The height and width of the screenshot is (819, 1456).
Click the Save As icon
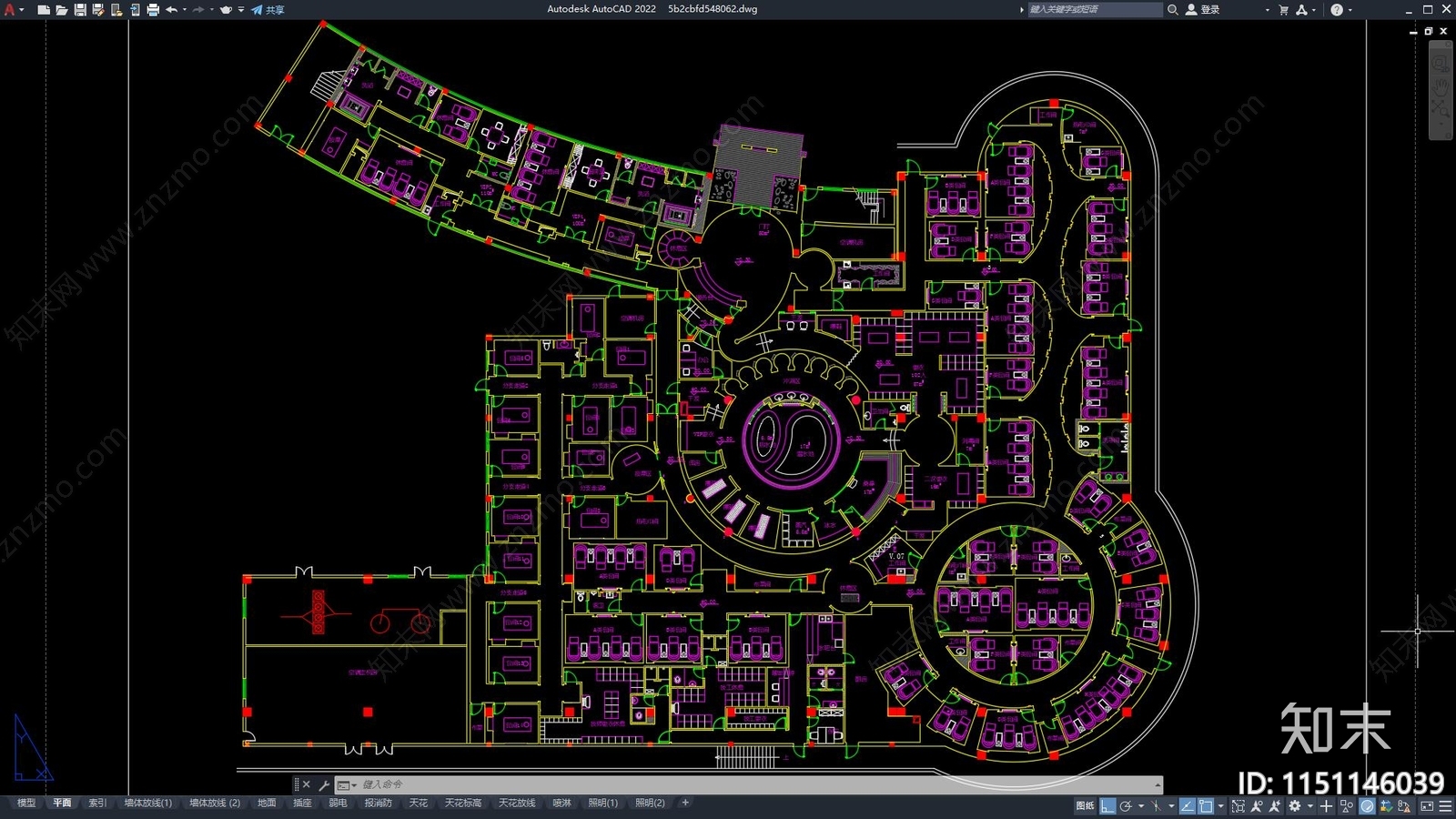(x=97, y=9)
